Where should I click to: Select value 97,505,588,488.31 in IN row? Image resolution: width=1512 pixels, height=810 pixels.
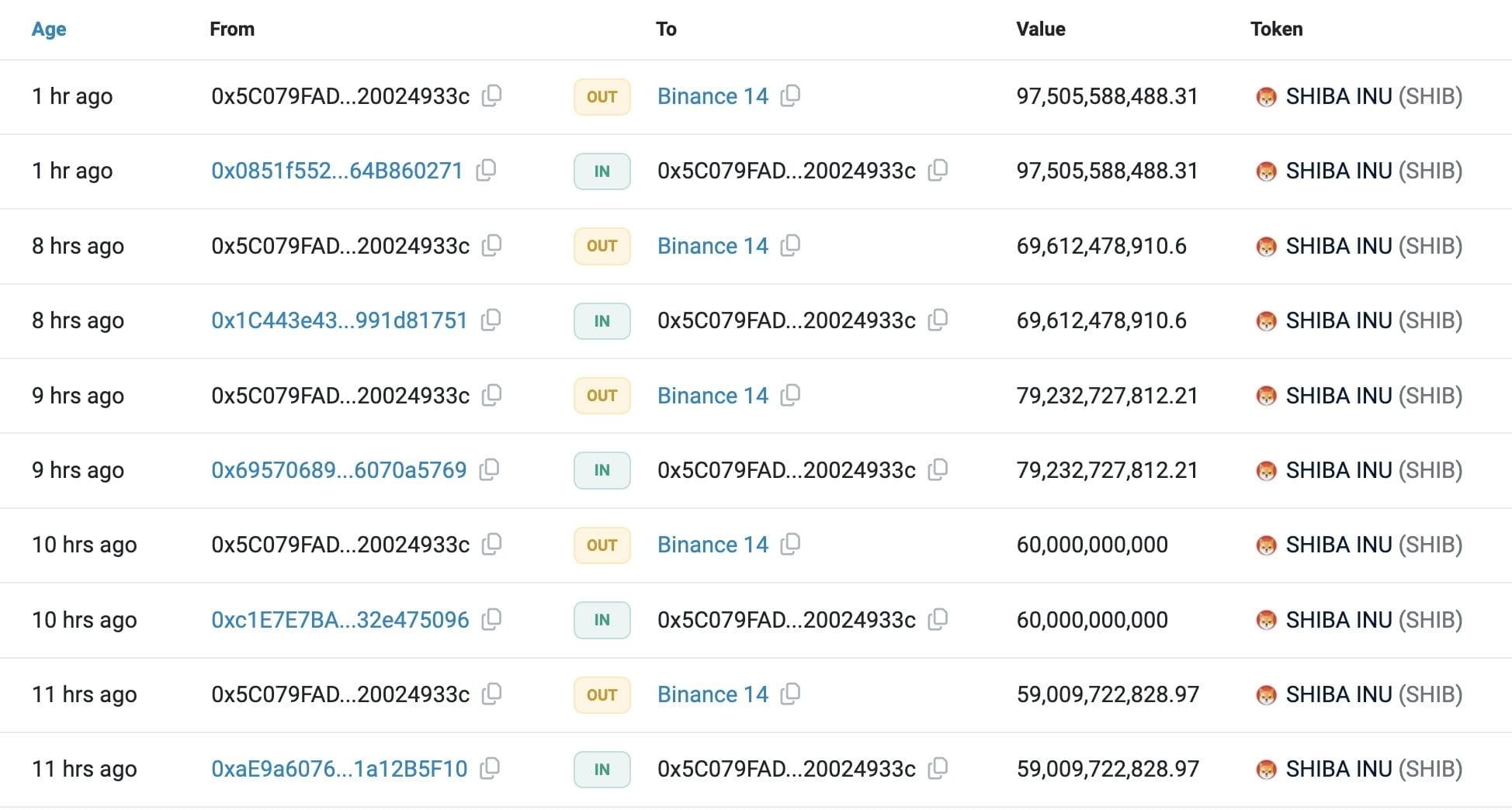[1108, 171]
